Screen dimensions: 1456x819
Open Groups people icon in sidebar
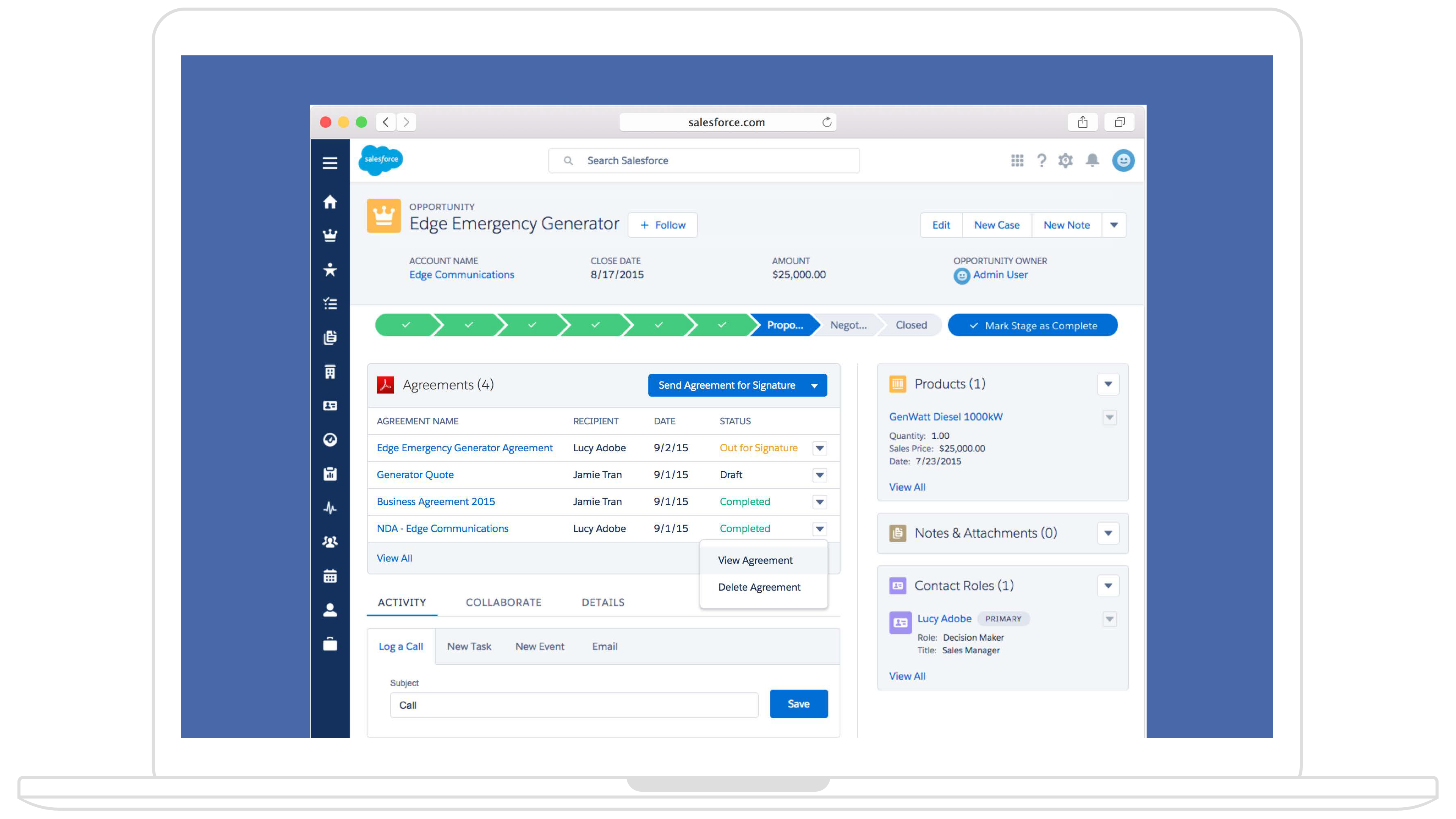330,541
